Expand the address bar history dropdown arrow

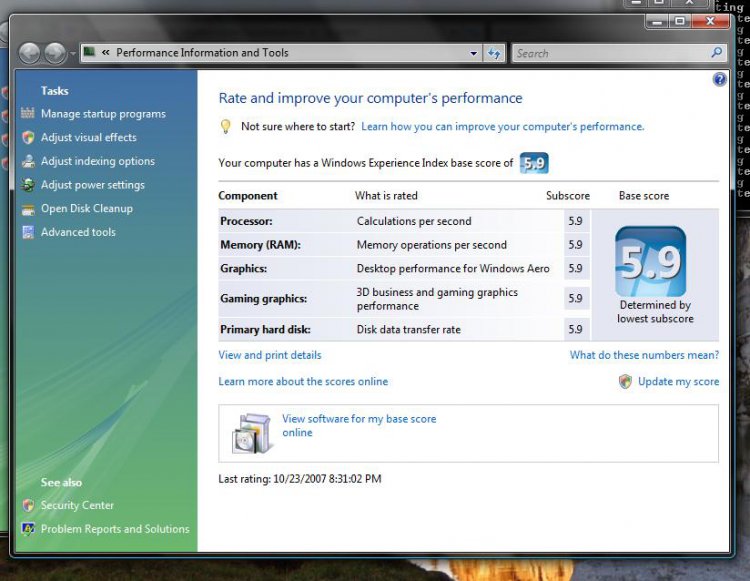coord(473,53)
